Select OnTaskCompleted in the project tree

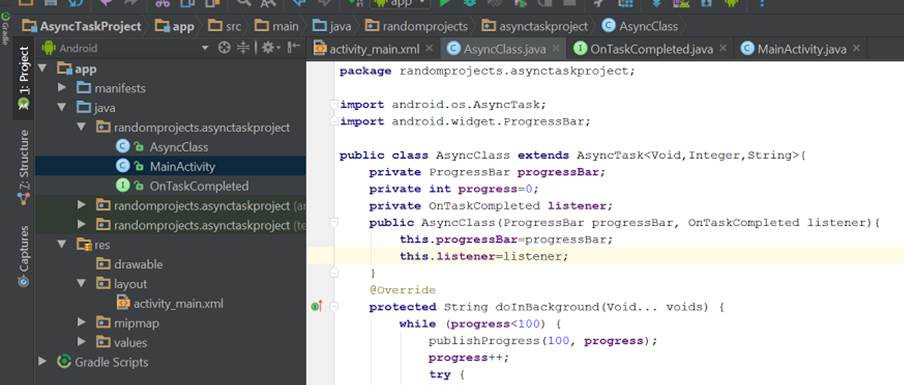(x=199, y=186)
